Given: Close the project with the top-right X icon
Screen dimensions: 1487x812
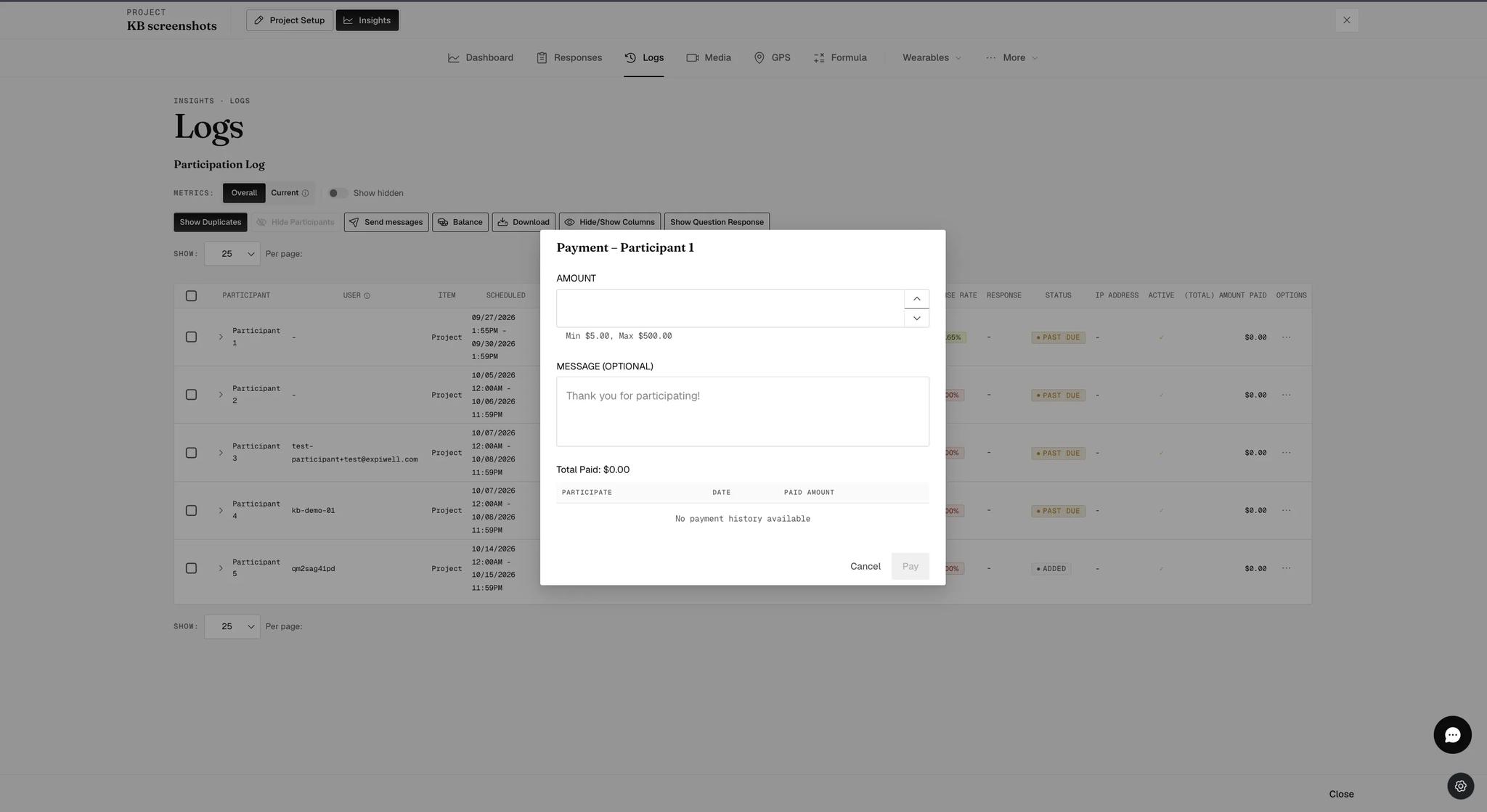Looking at the screenshot, I should click(1347, 20).
